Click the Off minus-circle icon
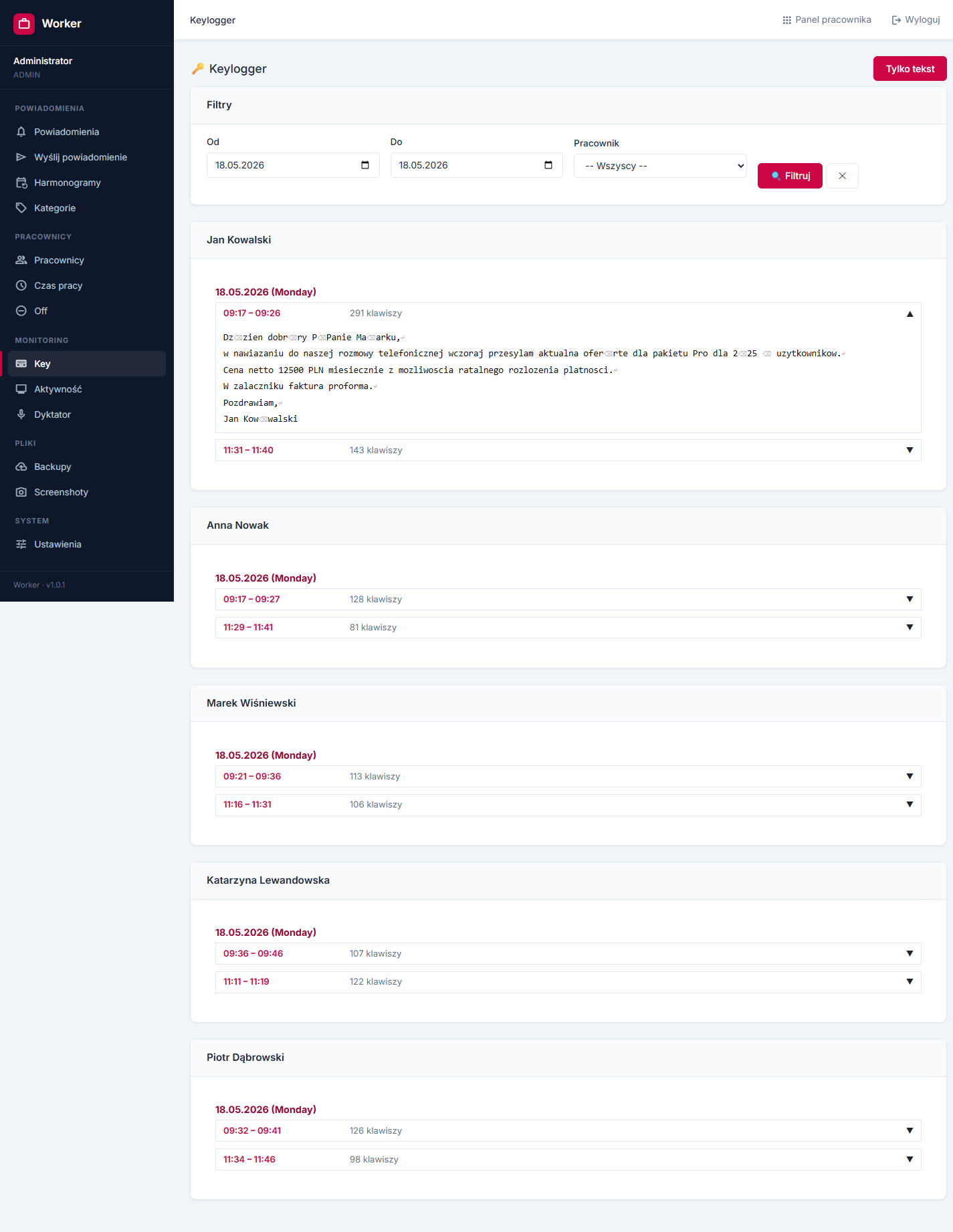Viewport: 953px width, 1232px height. [21, 311]
